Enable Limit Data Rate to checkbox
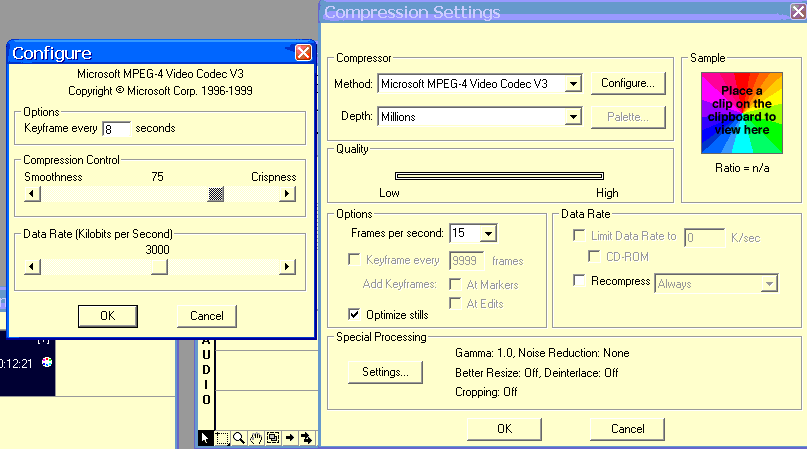 click(579, 235)
